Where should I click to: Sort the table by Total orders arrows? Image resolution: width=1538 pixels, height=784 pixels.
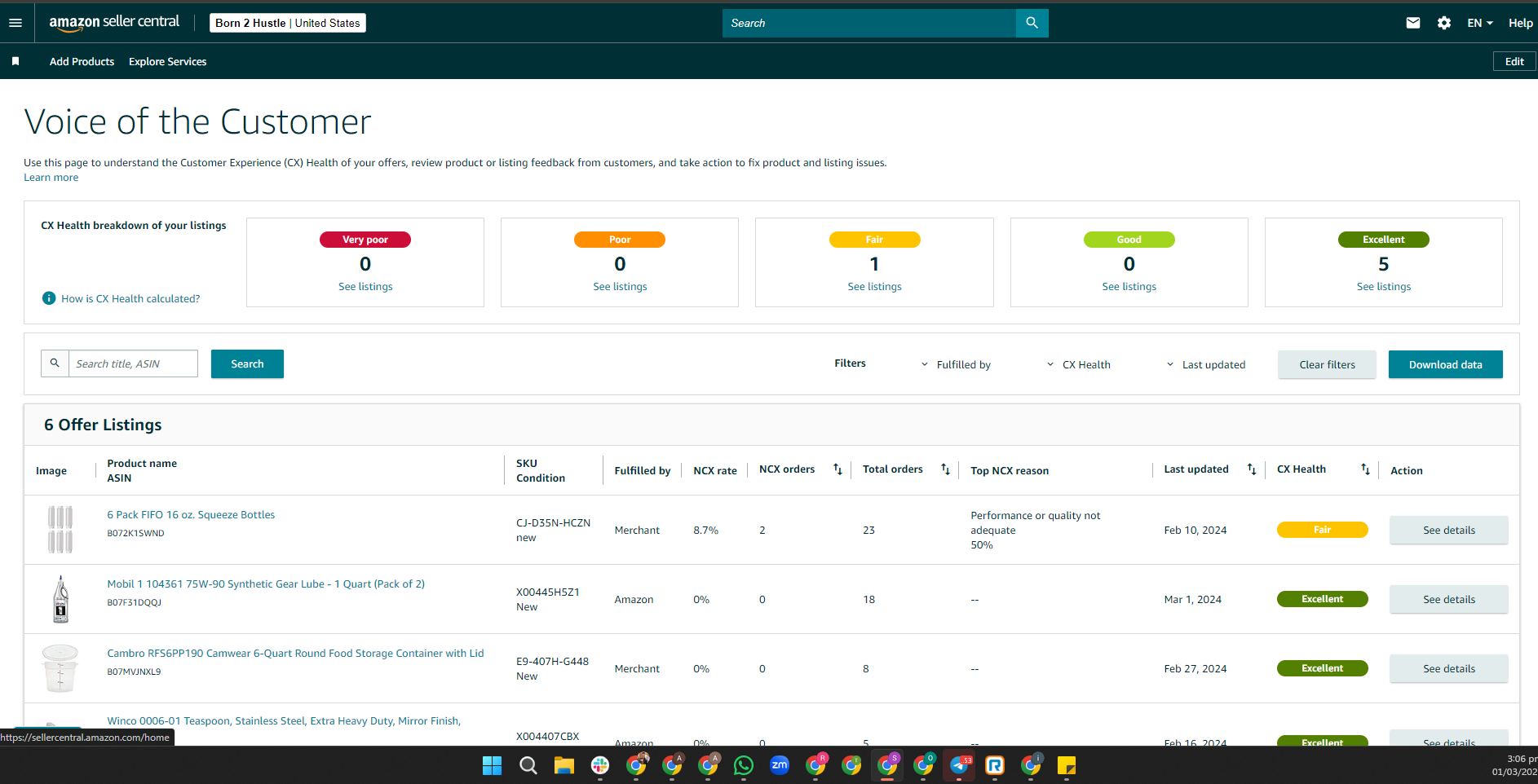(x=945, y=469)
